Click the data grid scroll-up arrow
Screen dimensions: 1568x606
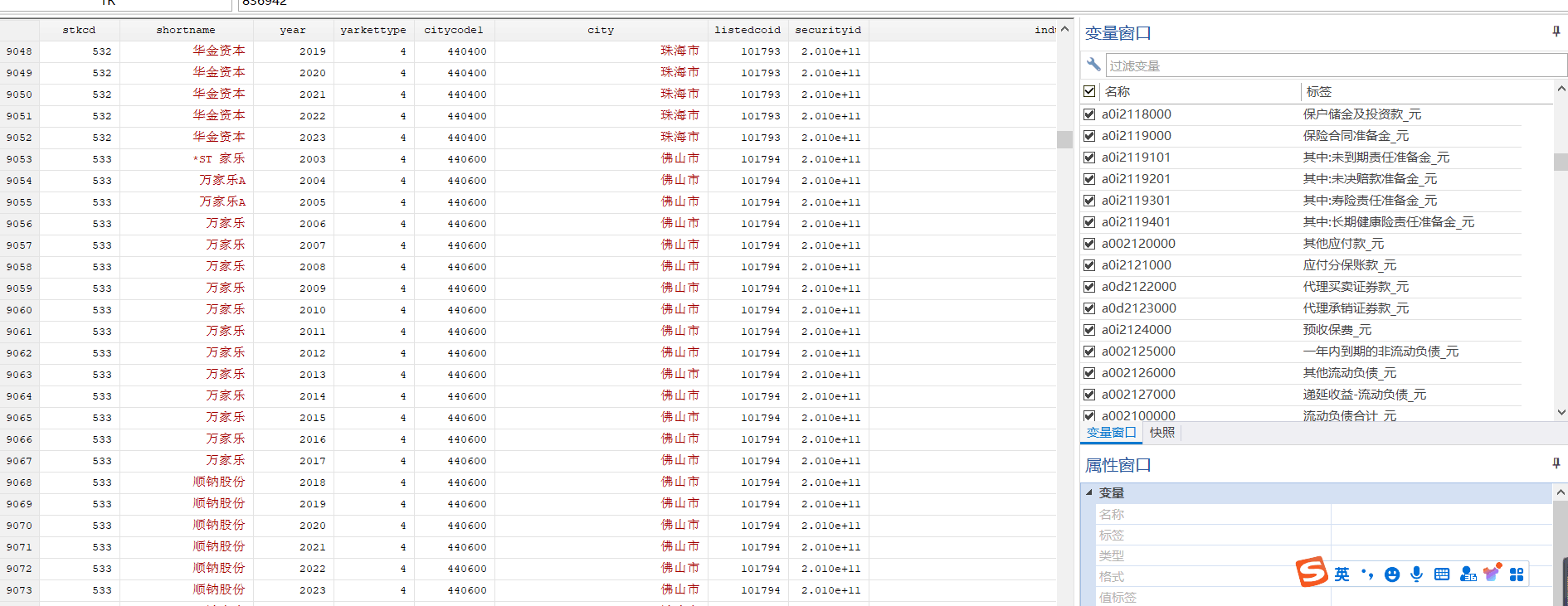point(1064,29)
